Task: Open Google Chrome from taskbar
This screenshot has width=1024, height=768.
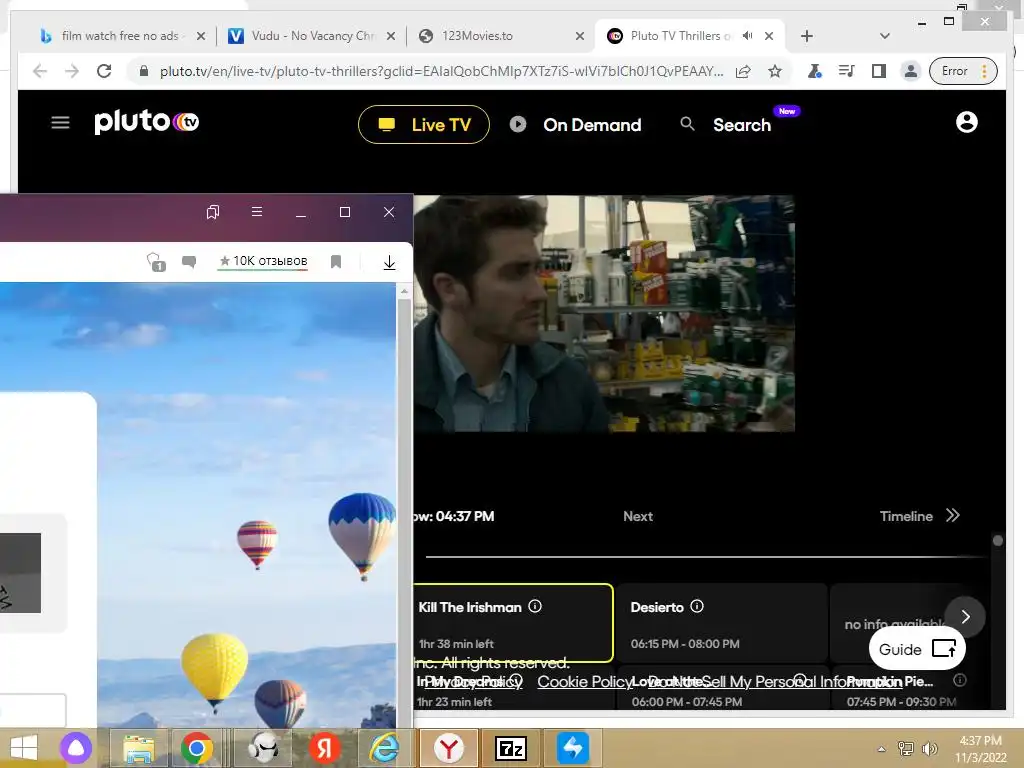Action: (197, 748)
